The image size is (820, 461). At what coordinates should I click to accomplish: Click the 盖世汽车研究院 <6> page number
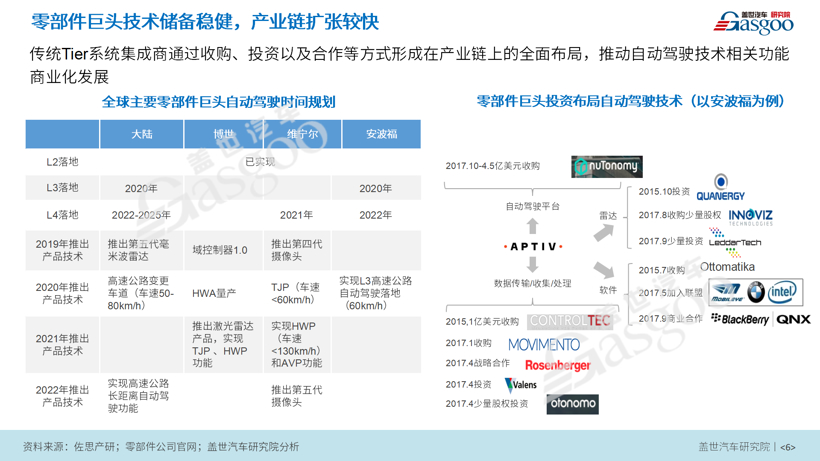tap(747, 447)
